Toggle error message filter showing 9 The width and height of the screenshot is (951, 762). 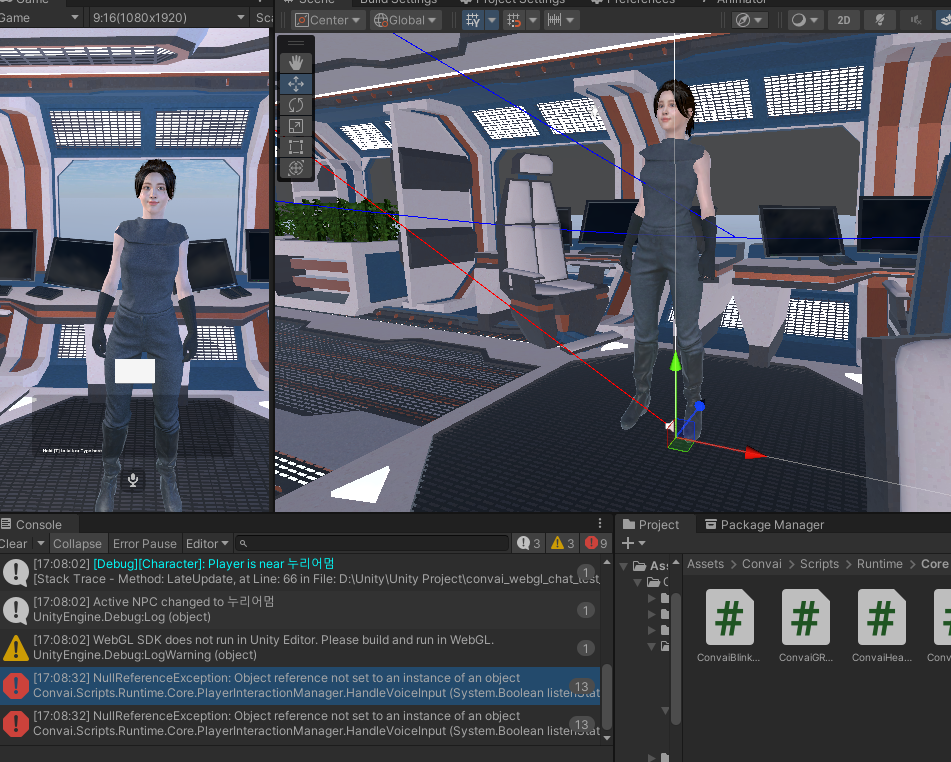596,544
